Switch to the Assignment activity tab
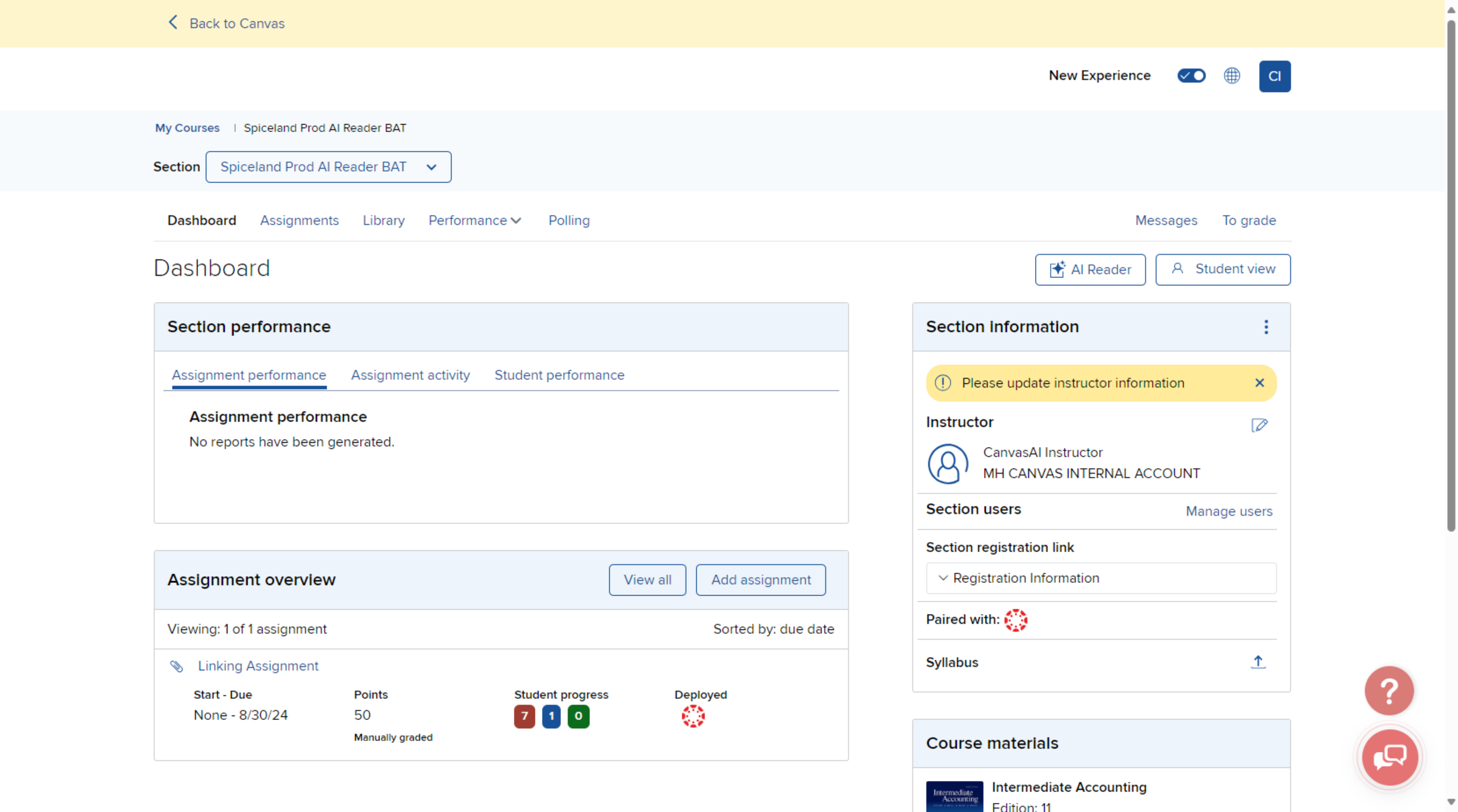 click(x=410, y=375)
